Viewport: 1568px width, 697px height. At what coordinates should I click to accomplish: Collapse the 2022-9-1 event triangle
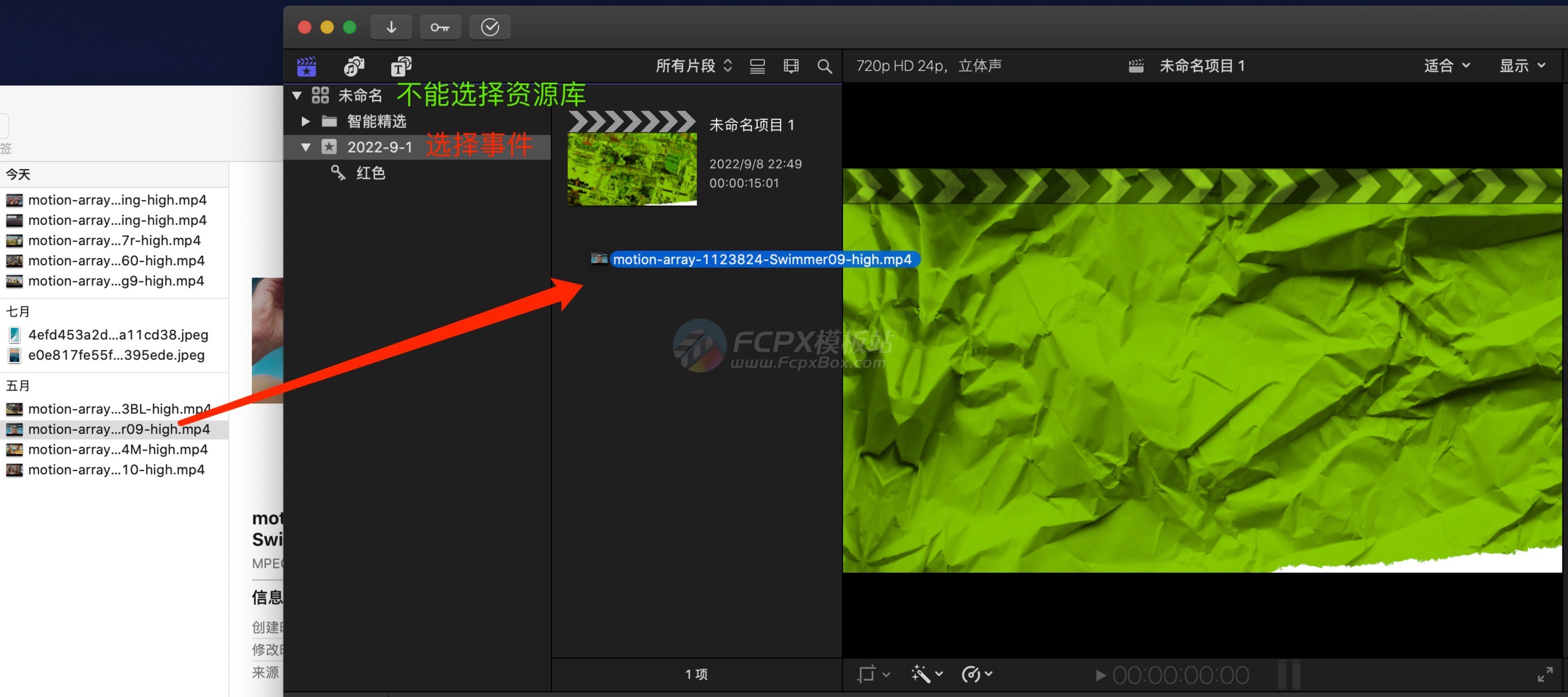[306, 147]
